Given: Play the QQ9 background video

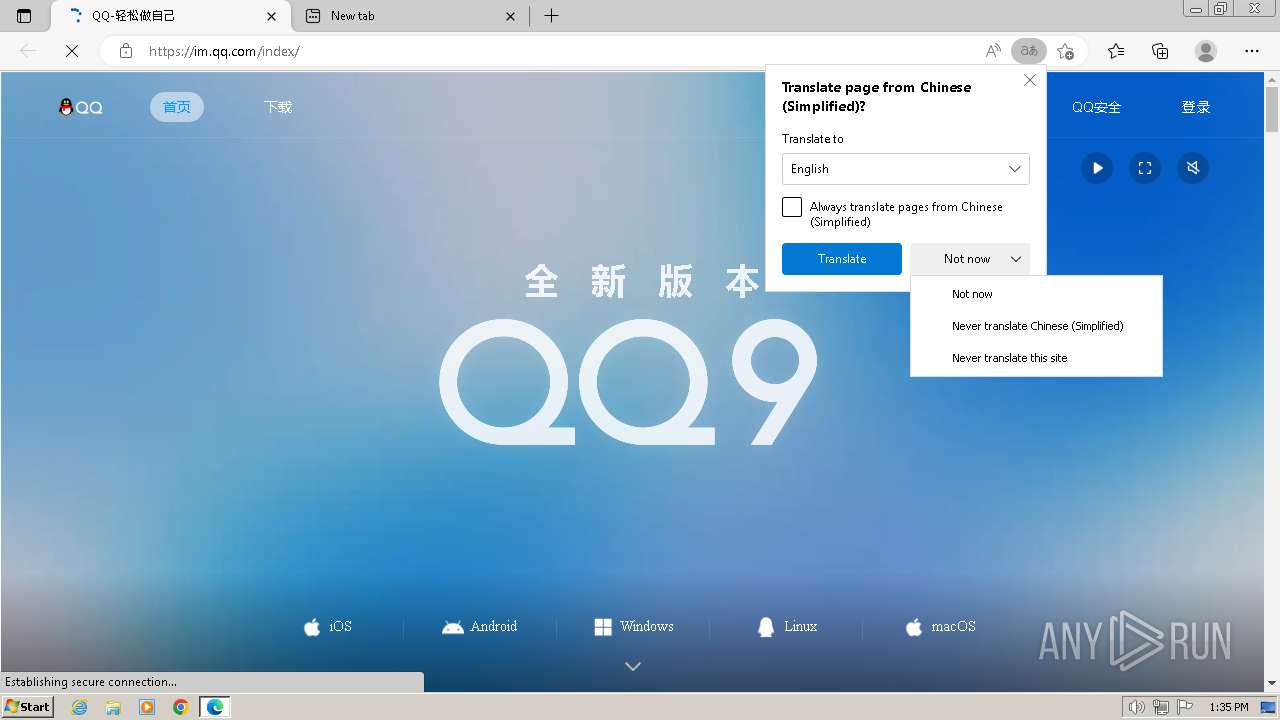Looking at the screenshot, I should pos(1097,168).
